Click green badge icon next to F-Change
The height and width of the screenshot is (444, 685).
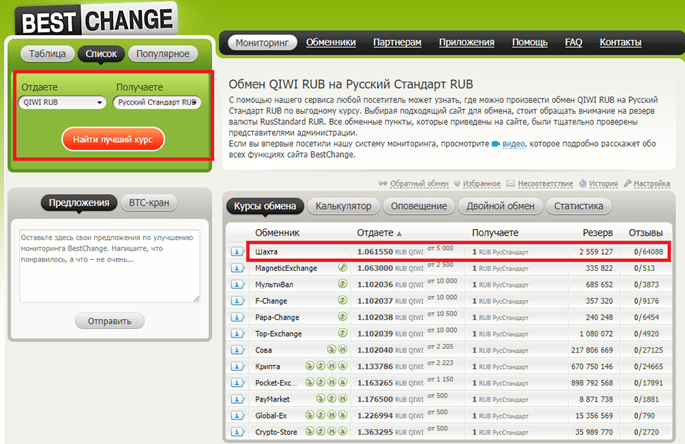click(342, 300)
